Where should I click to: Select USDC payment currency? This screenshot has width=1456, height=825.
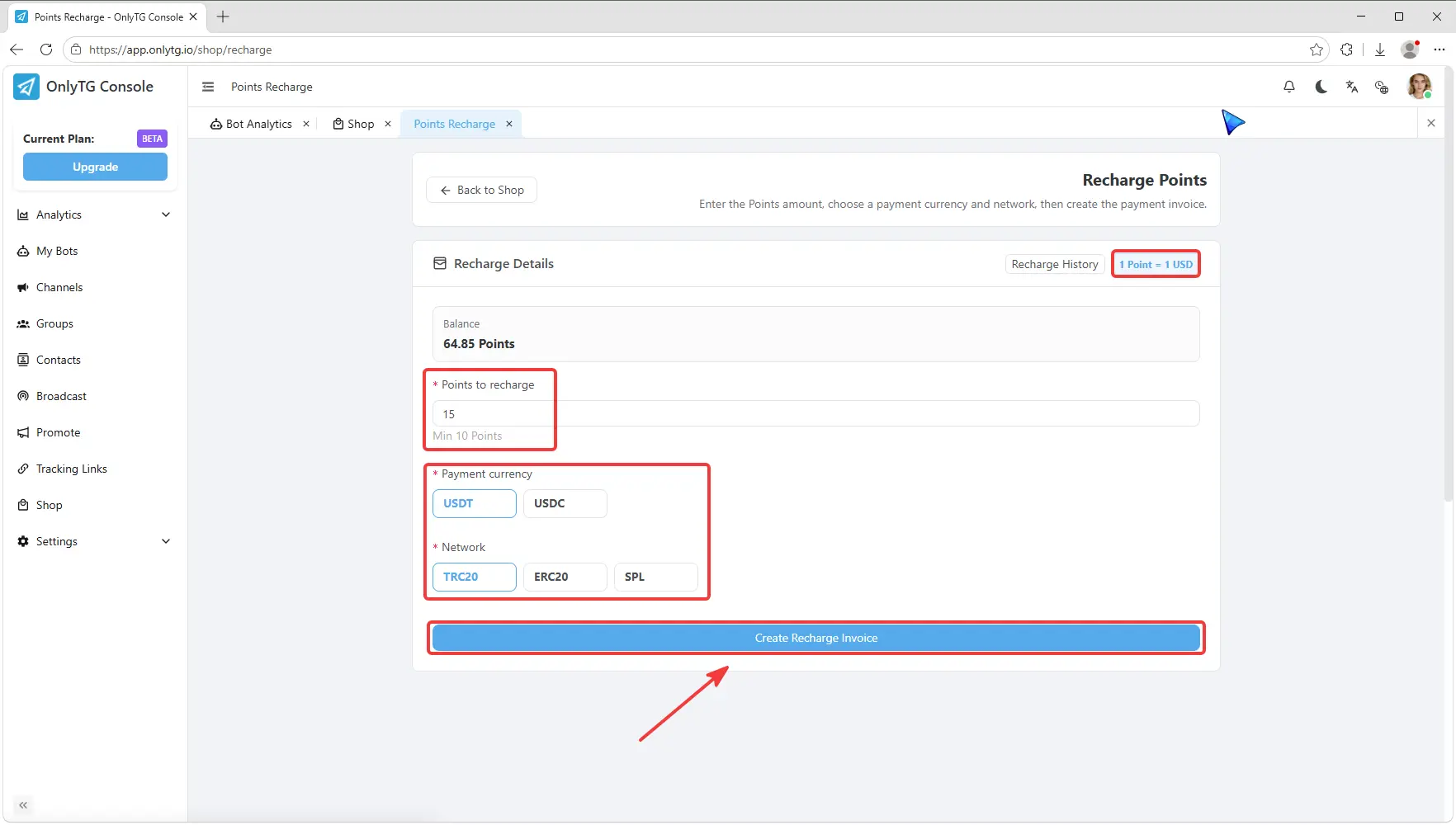565,503
